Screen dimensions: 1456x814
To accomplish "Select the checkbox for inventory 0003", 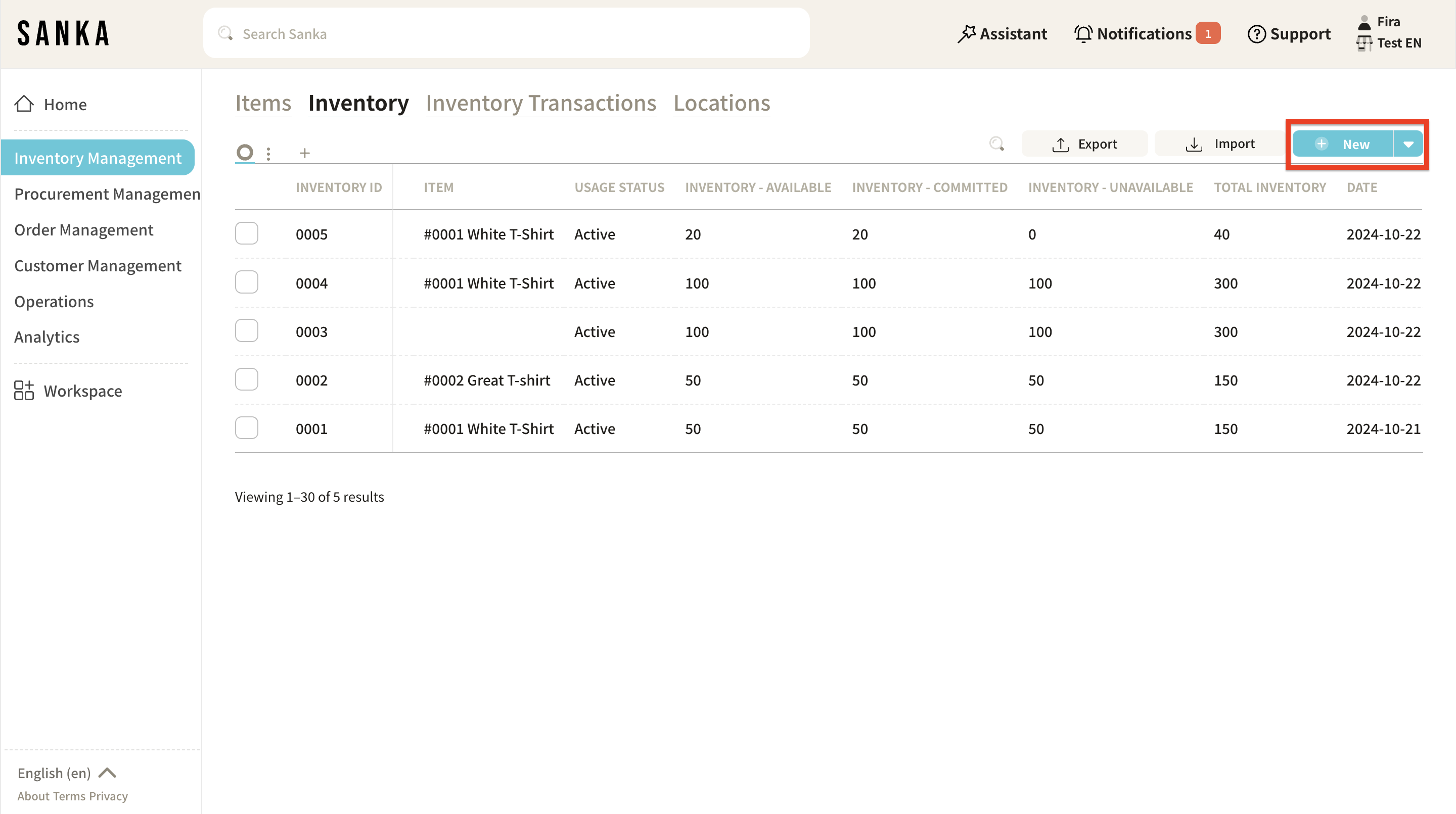I will tap(246, 330).
